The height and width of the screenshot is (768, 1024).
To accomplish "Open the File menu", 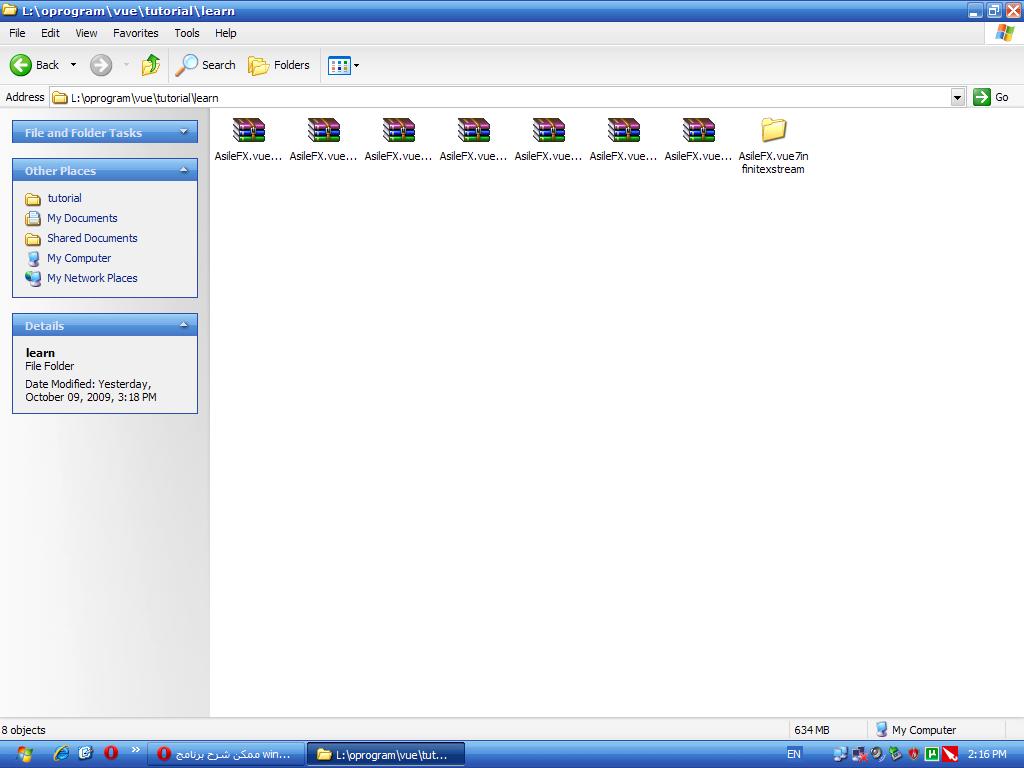I will point(17,33).
